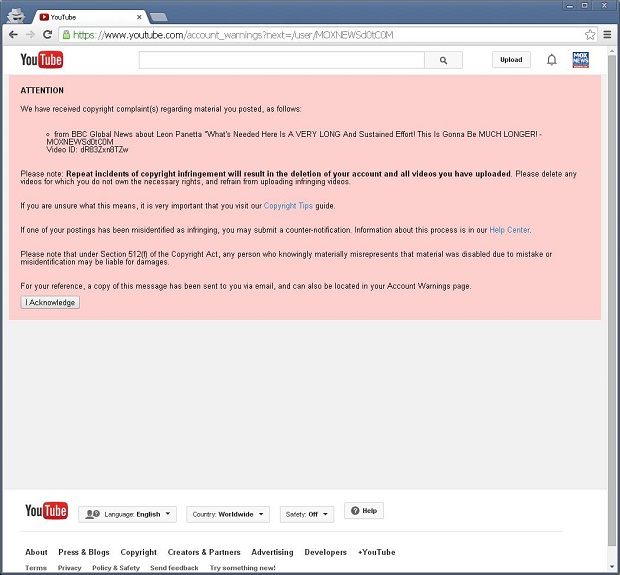Bookmark page with star icon
The image size is (620, 575).
pyautogui.click(x=590, y=34)
